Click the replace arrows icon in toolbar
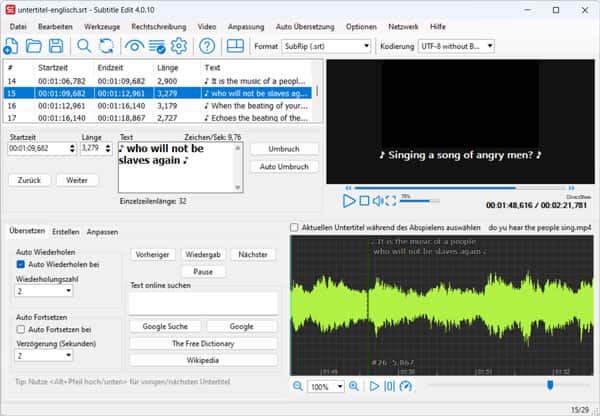 tap(107, 46)
